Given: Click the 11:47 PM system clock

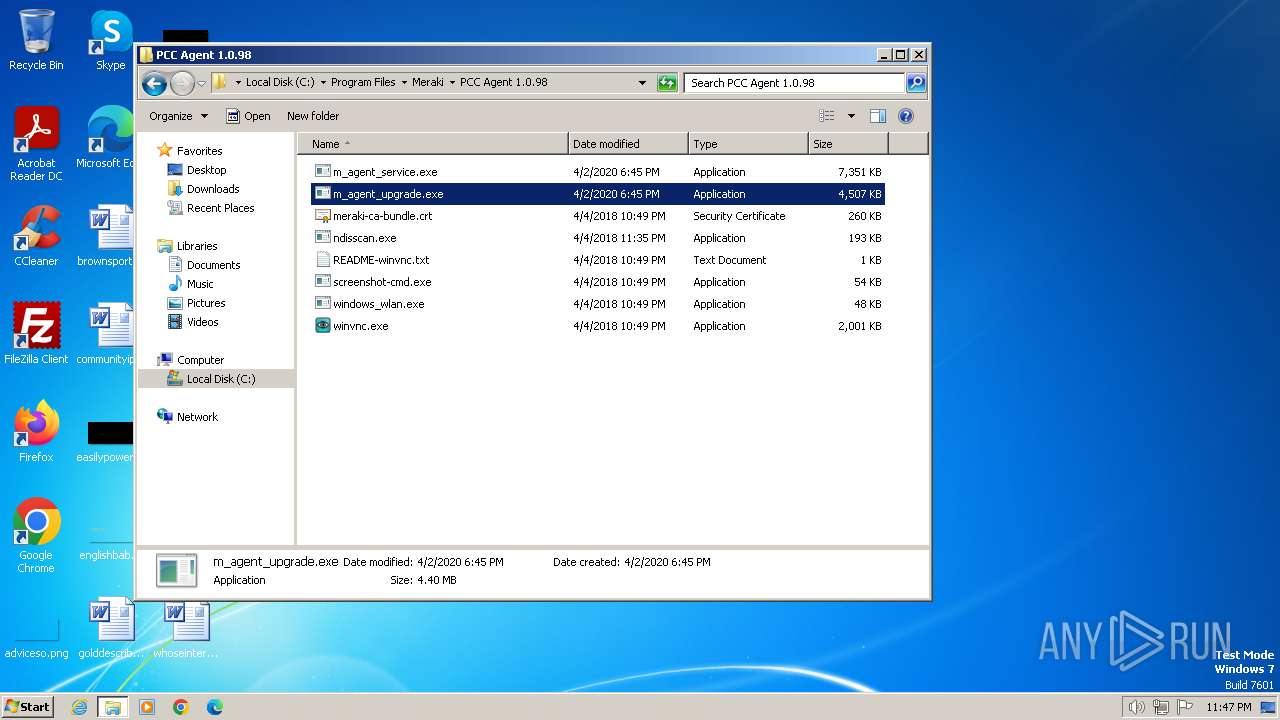Looking at the screenshot, I should (1229, 707).
